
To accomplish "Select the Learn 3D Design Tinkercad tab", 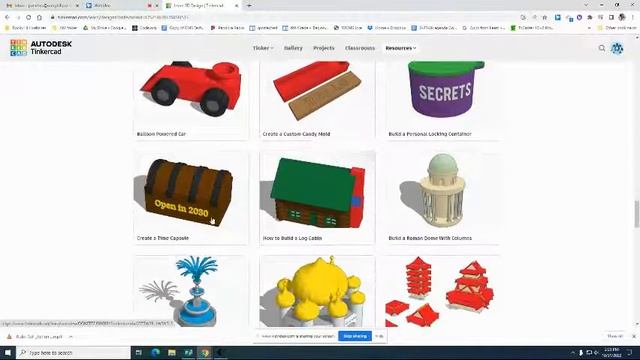I will tap(199, 6).
